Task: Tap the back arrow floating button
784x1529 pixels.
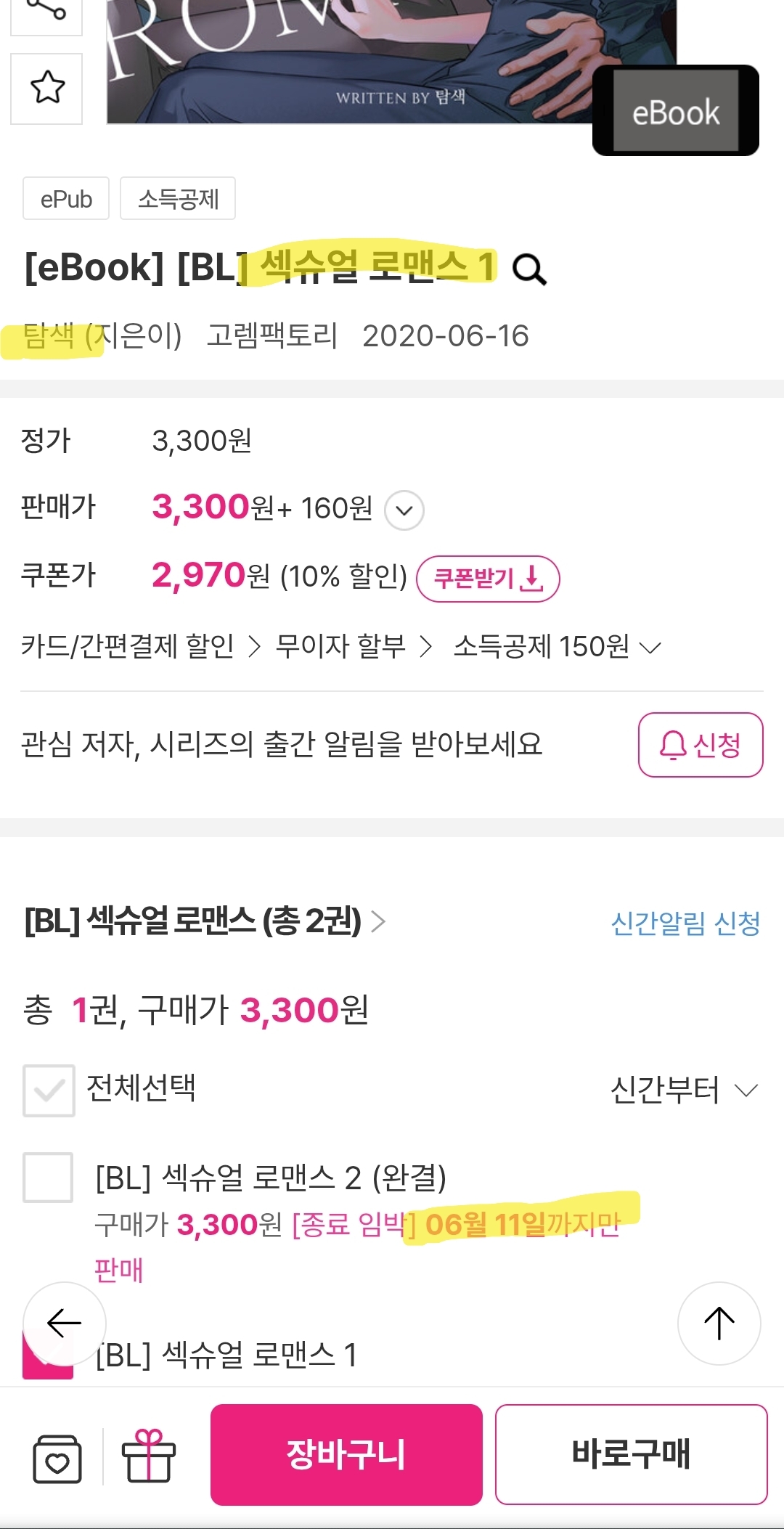Action: 64,1323
